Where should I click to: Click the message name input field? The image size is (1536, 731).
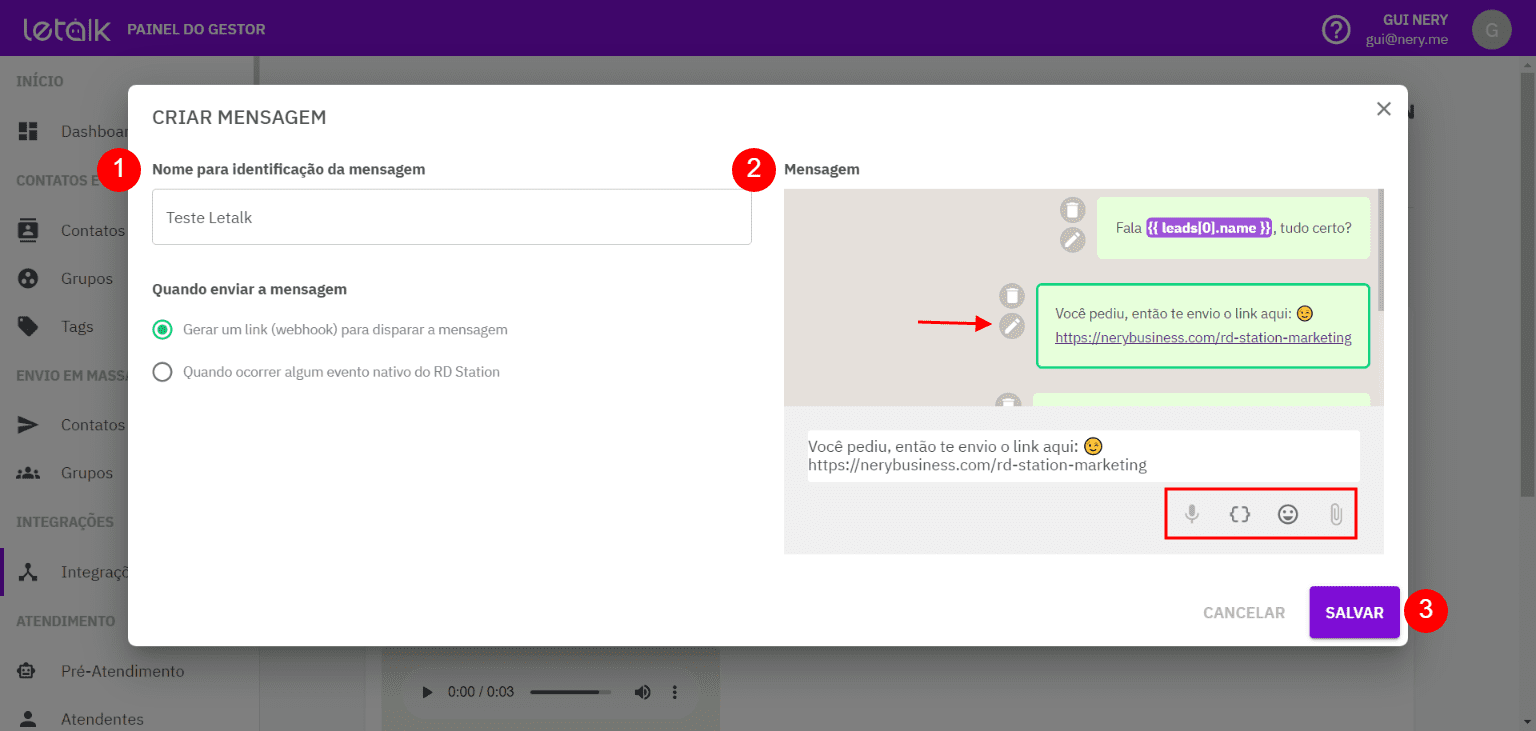tap(451, 217)
